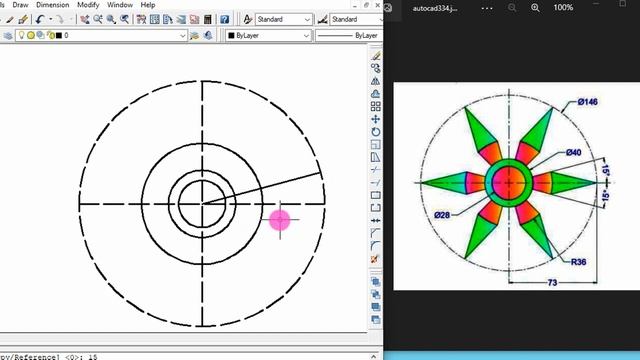Expand the Redo history dropdown arrow

(70, 19)
